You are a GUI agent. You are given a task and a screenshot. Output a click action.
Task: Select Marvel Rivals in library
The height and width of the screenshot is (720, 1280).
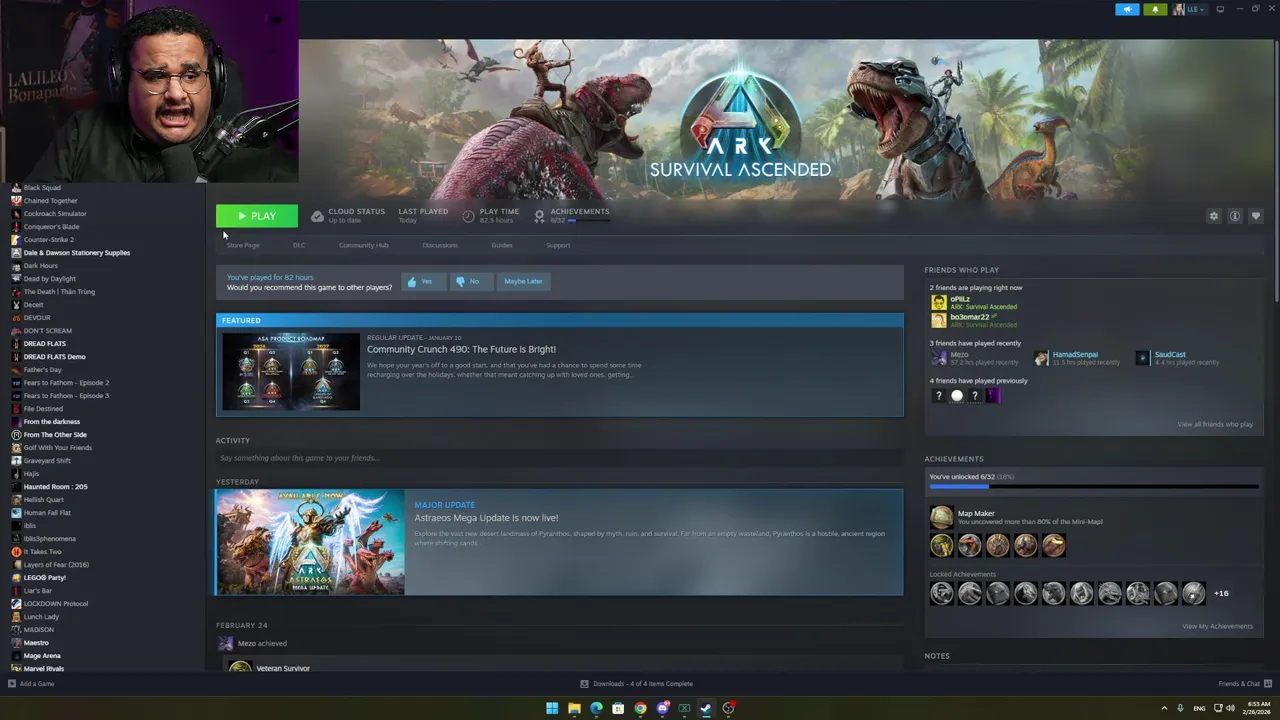tap(43, 669)
